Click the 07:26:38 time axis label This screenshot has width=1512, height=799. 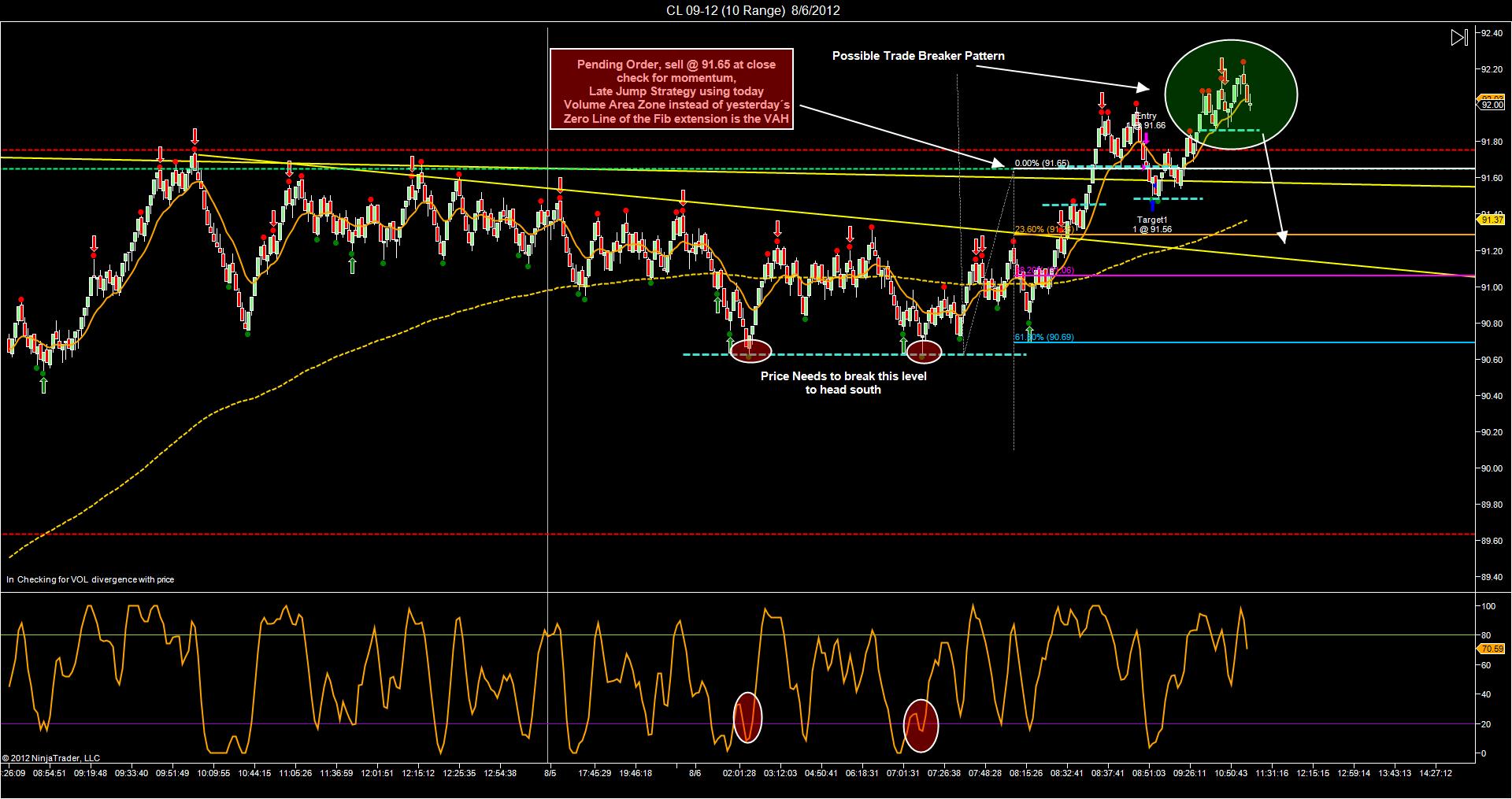click(x=943, y=773)
